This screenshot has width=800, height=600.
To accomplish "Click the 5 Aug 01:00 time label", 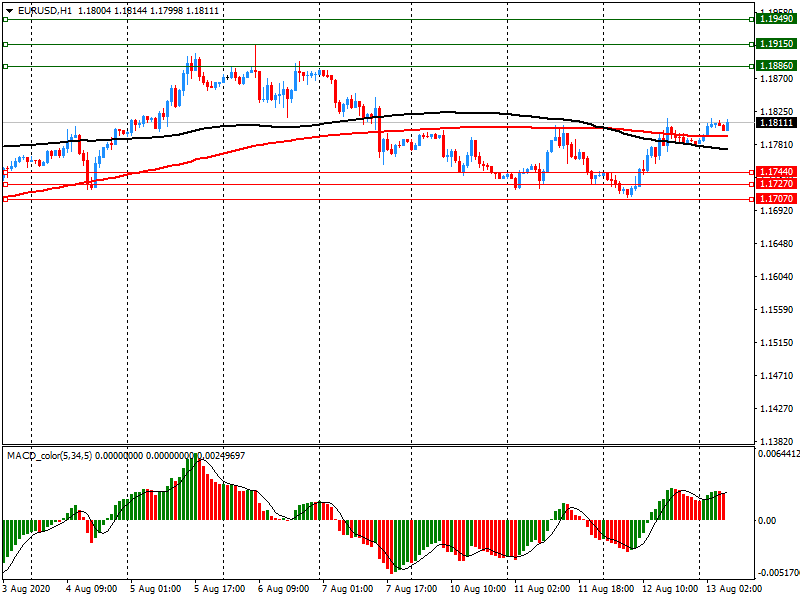I will click(155, 589).
